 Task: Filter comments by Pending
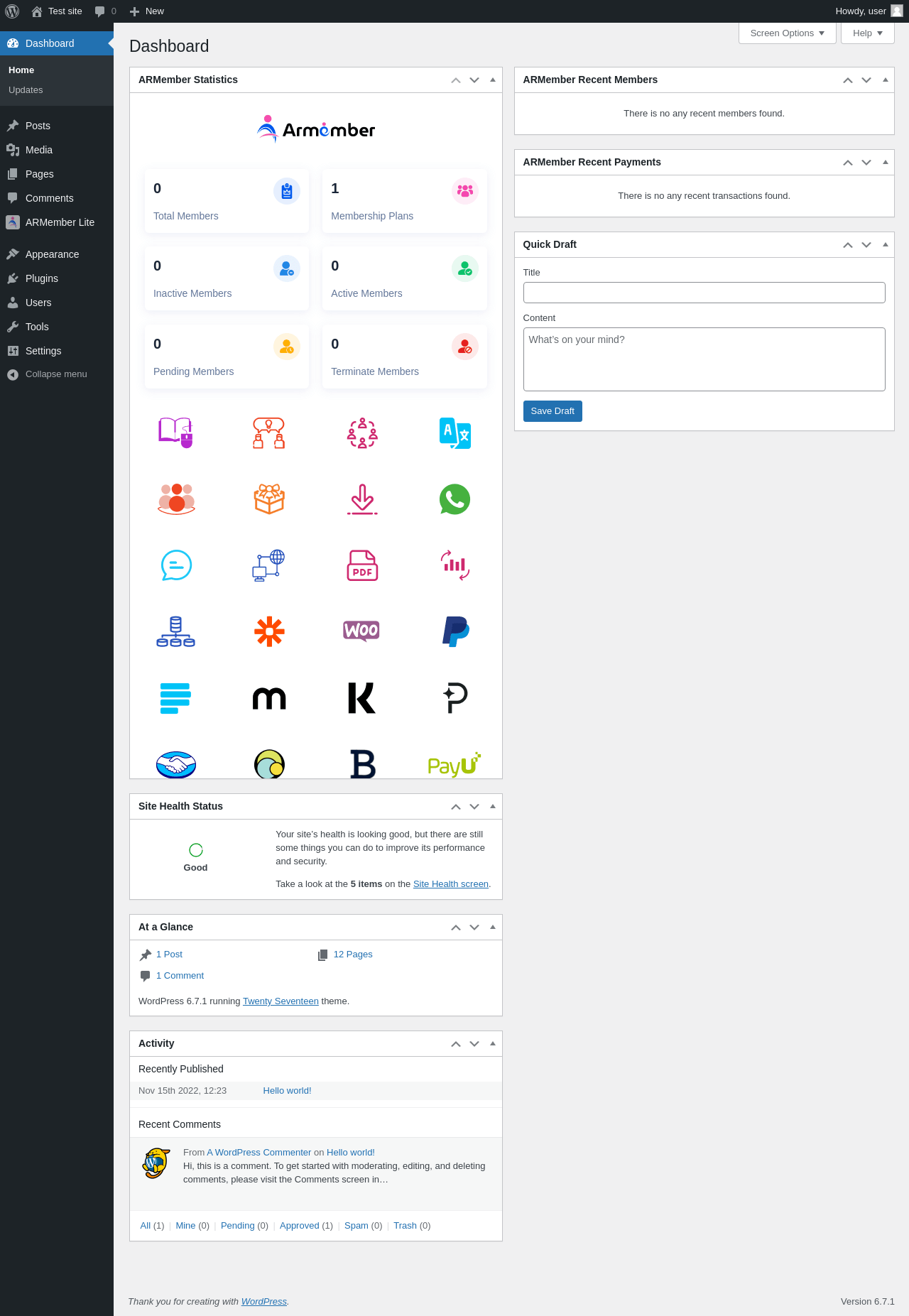(x=237, y=1226)
